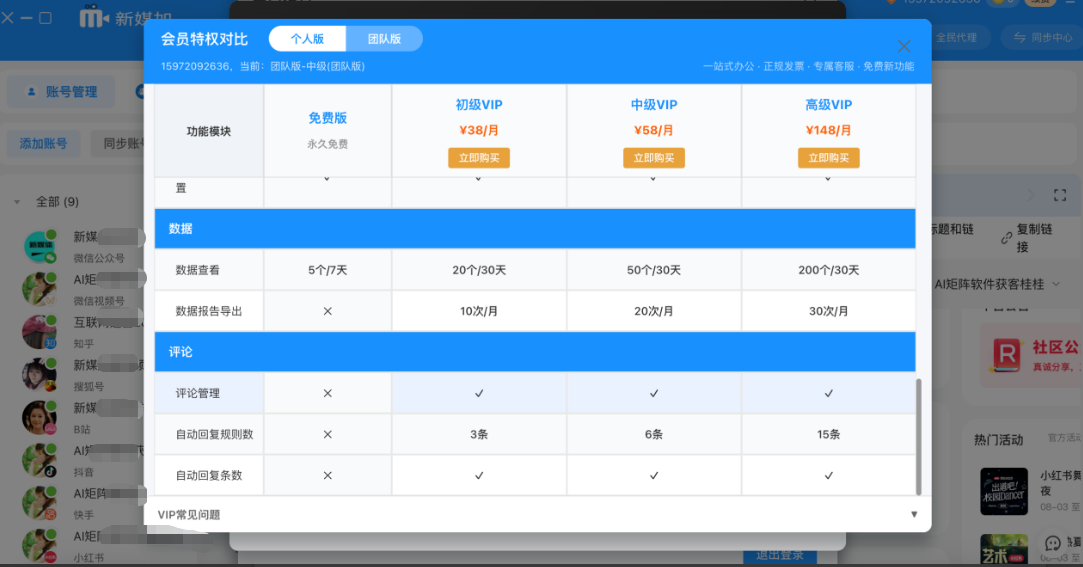Expand the VIP常见问题 section
This screenshot has width=1083, height=567.
(914, 515)
